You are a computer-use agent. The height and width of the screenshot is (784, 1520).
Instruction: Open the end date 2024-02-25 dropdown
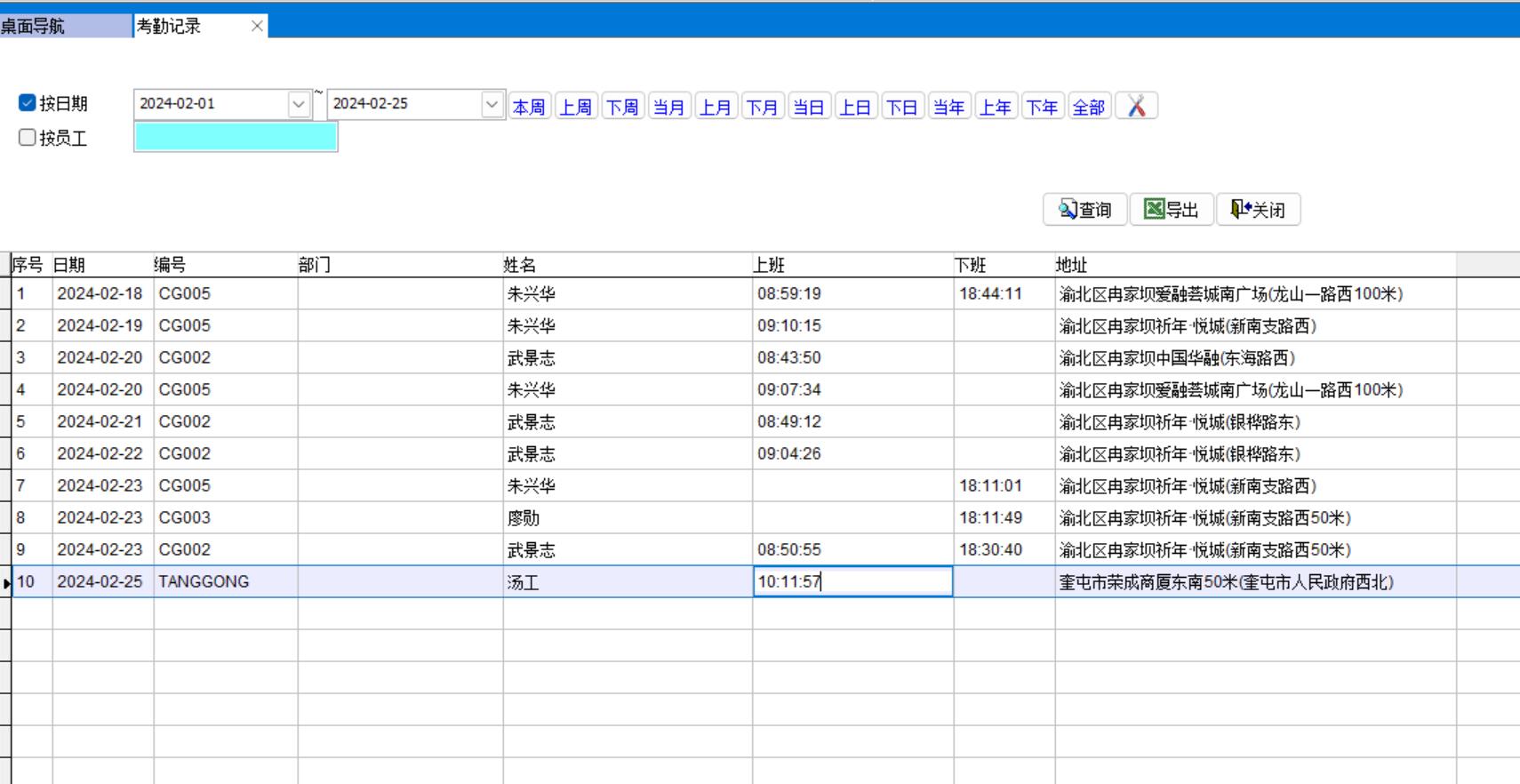[x=492, y=104]
